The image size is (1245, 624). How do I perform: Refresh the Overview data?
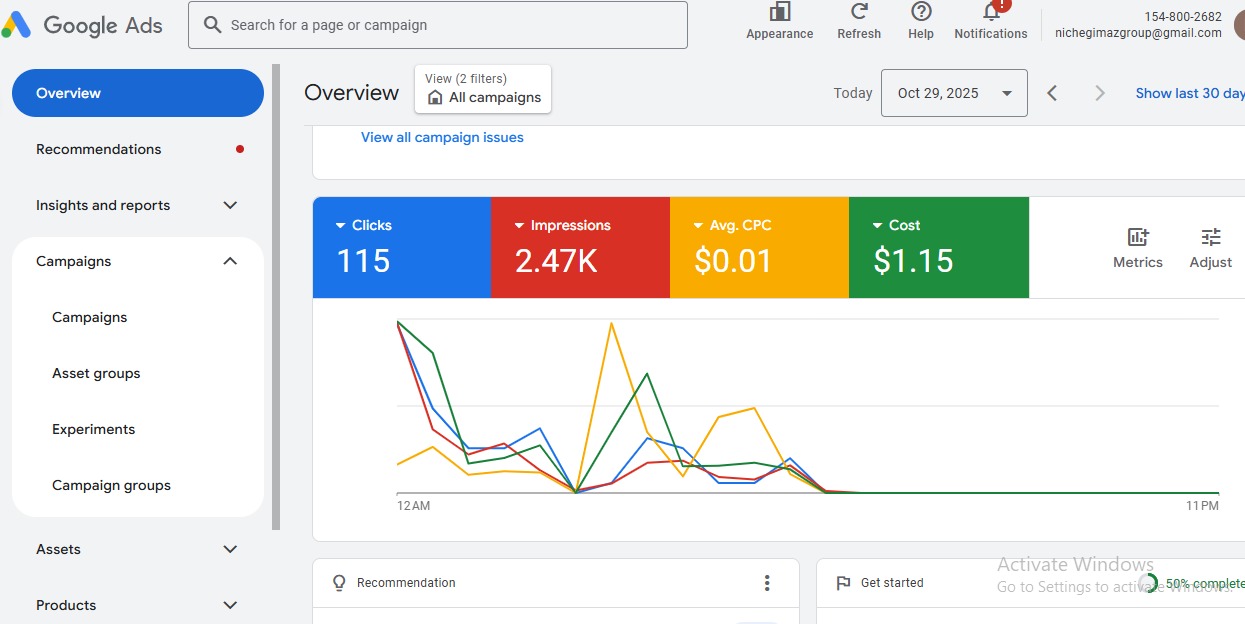point(858,22)
